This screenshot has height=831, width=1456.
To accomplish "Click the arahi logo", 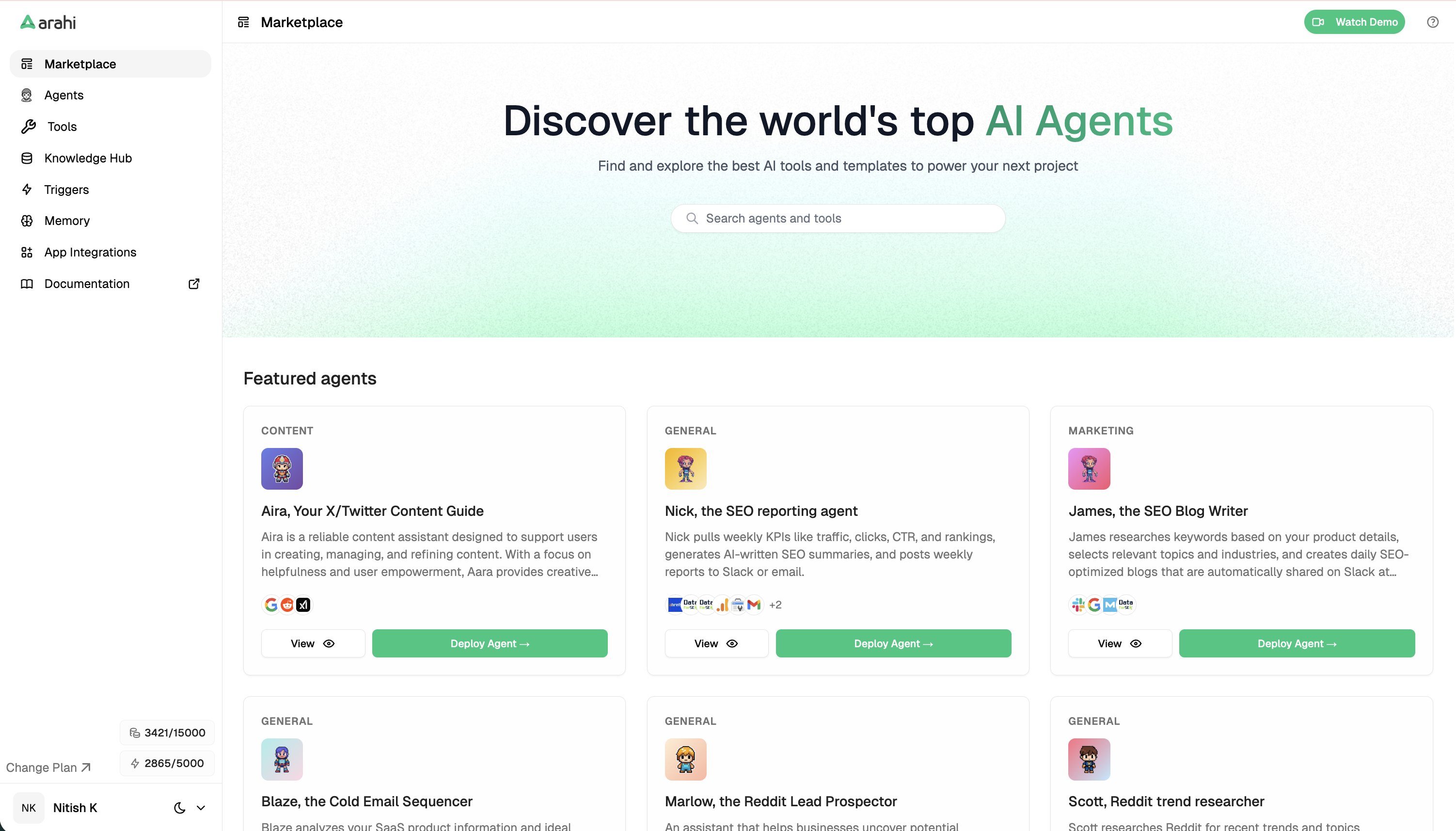I will [x=48, y=22].
